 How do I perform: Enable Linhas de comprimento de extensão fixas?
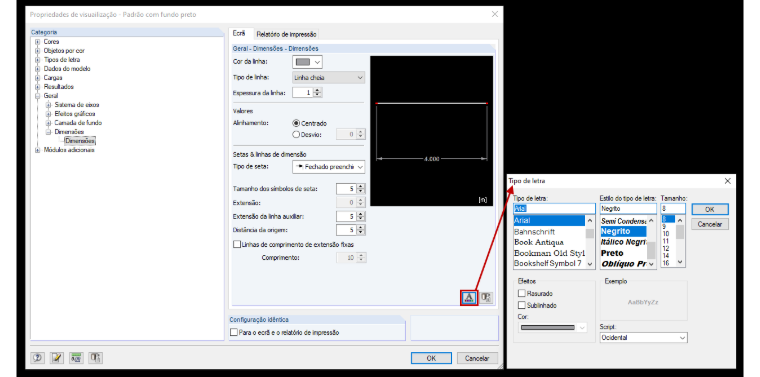237,245
